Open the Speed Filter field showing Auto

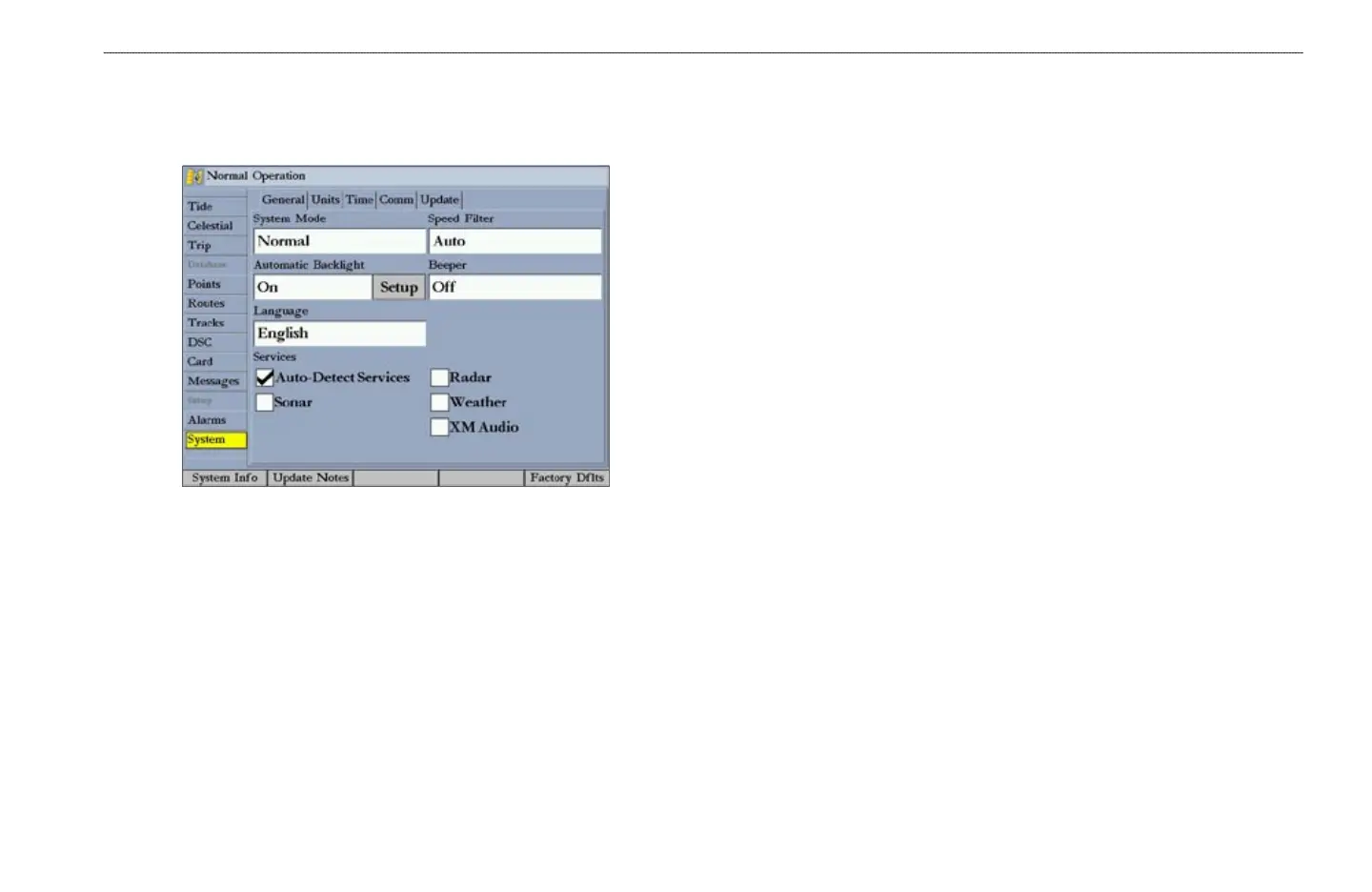(x=515, y=241)
